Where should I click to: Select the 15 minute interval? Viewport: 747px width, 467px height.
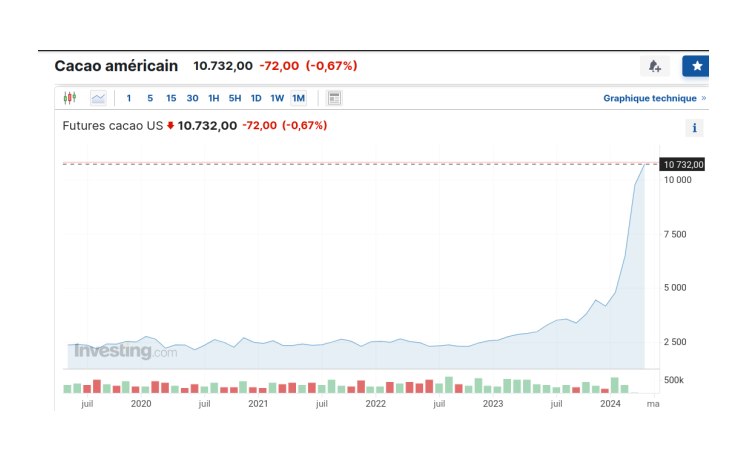(x=171, y=98)
